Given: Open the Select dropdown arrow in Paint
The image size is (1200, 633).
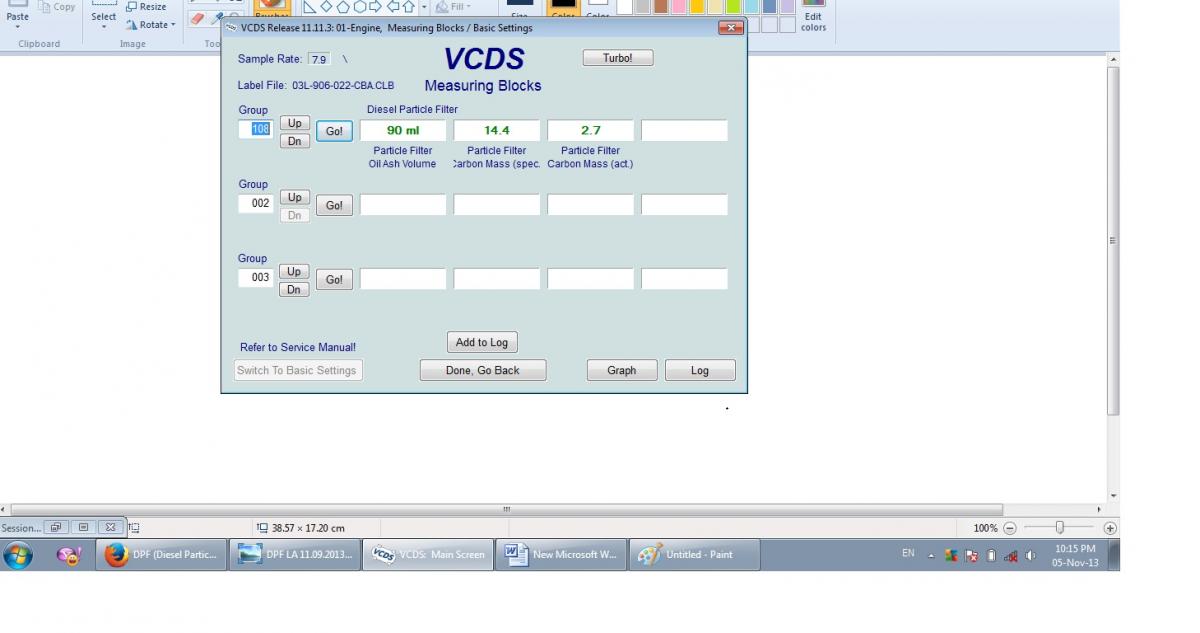Looking at the screenshot, I should [x=104, y=27].
